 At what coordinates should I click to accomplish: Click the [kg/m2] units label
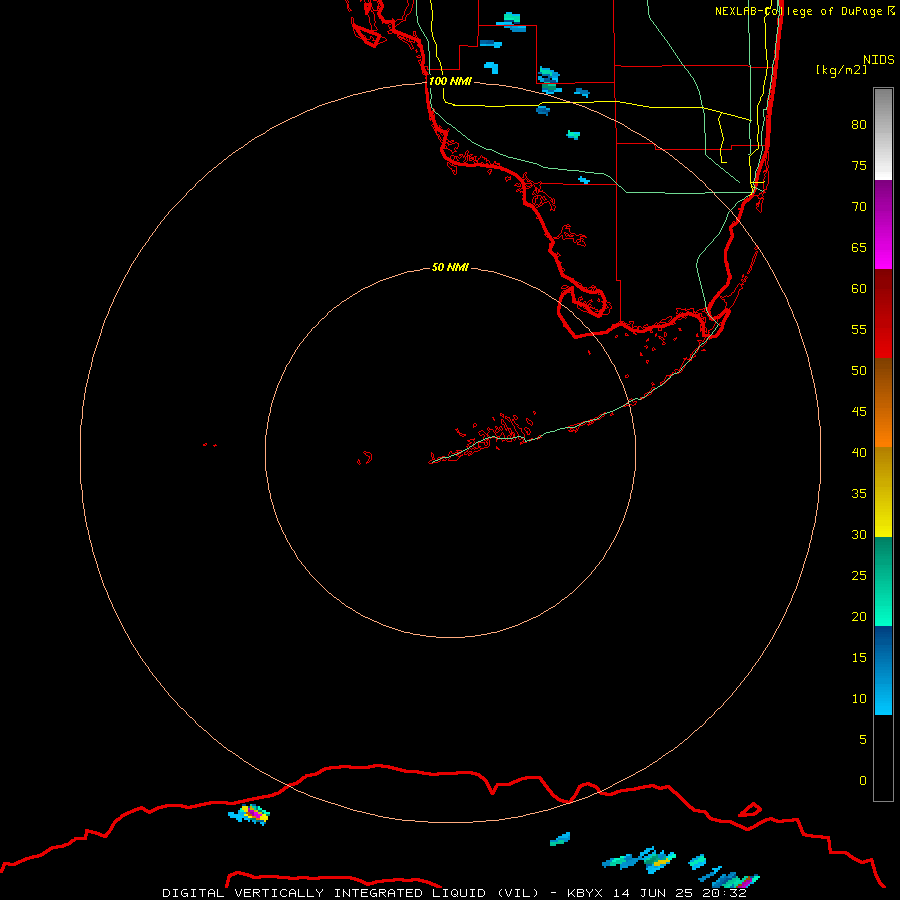tap(841, 70)
